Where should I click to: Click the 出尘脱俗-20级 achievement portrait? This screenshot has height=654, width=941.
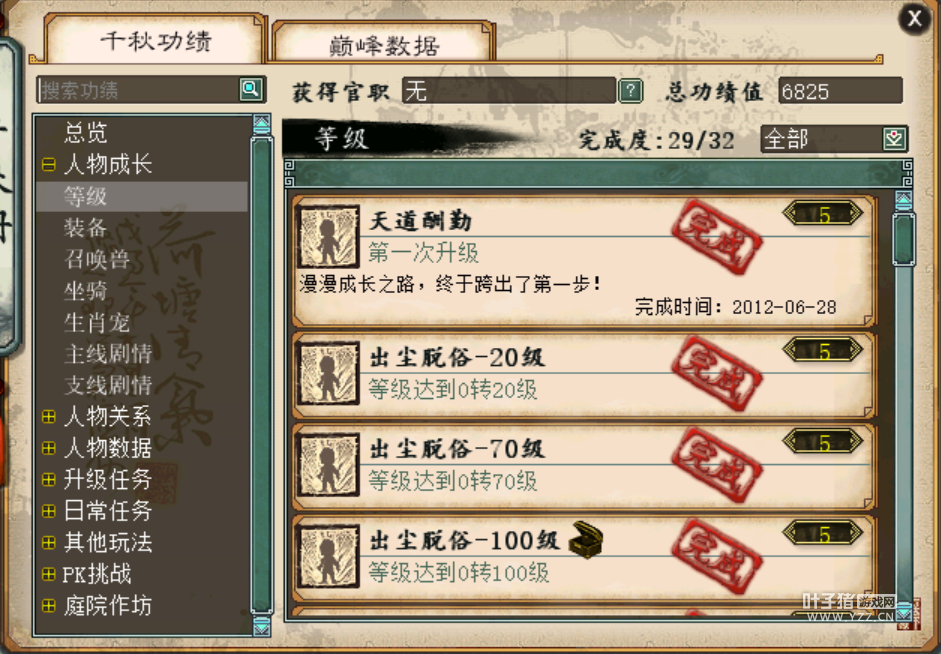point(328,373)
